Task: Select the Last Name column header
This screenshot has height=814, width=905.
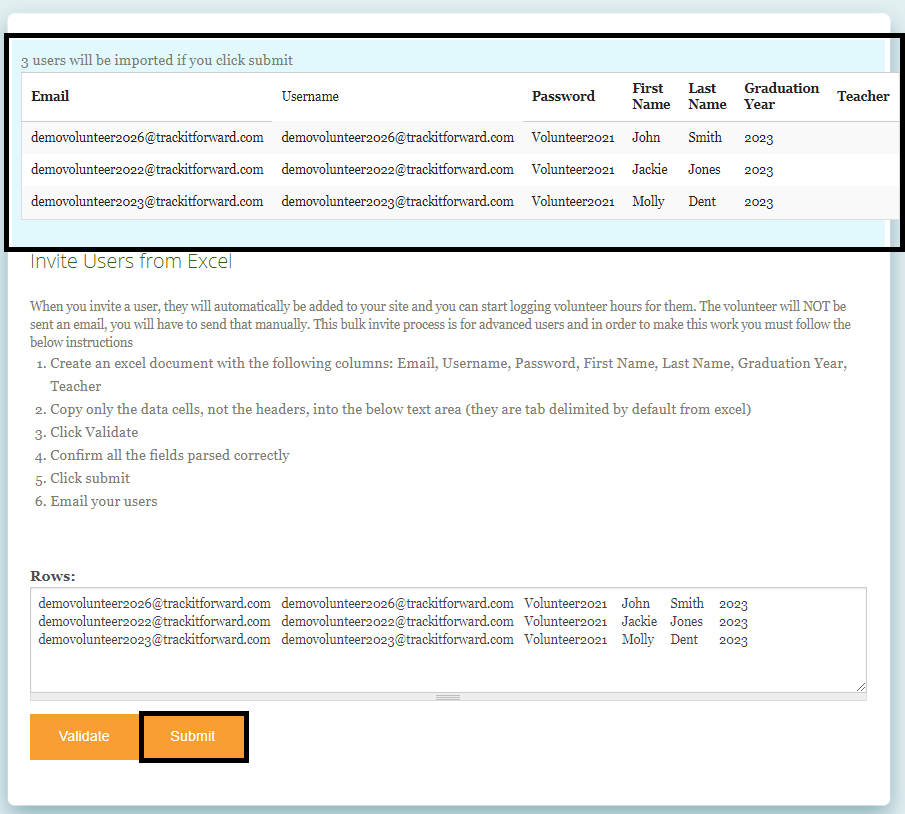Action: coord(707,96)
